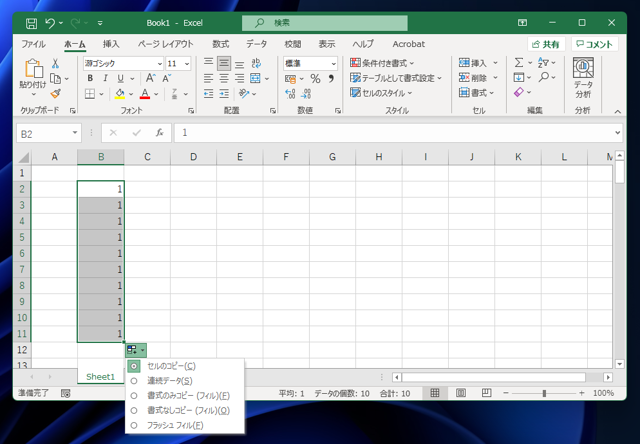Click the Insert Function fx icon
Viewport: 640px width, 444px height.
[x=160, y=133]
